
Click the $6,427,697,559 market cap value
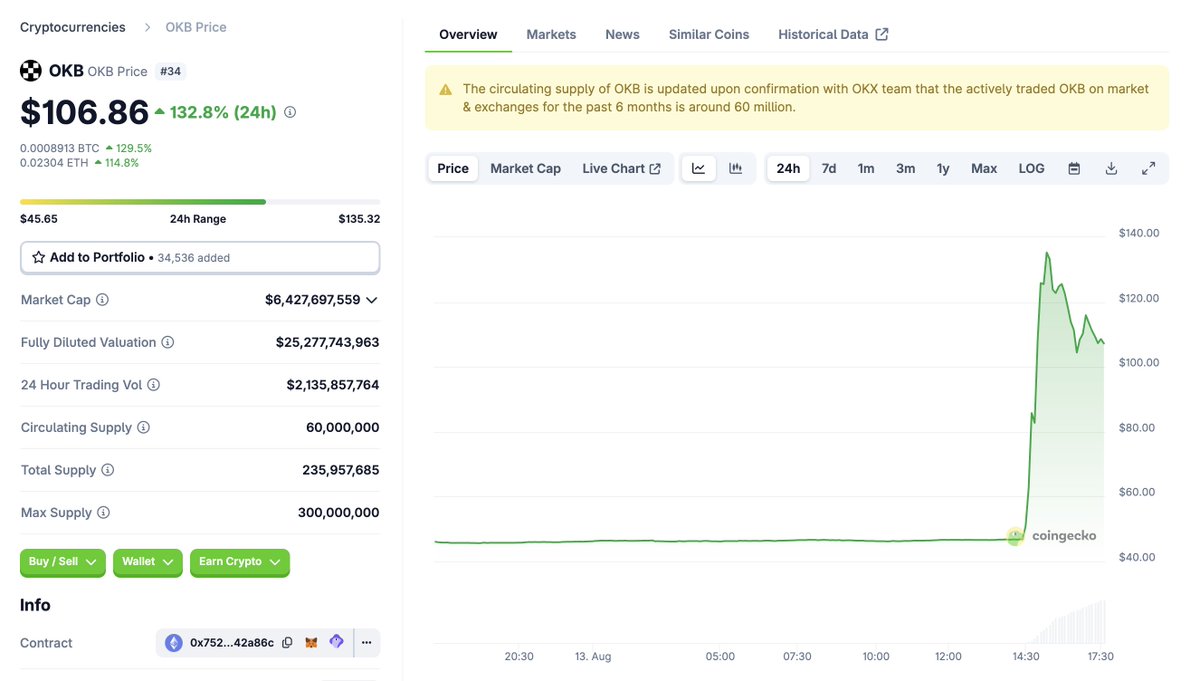pyautogui.click(x=313, y=300)
